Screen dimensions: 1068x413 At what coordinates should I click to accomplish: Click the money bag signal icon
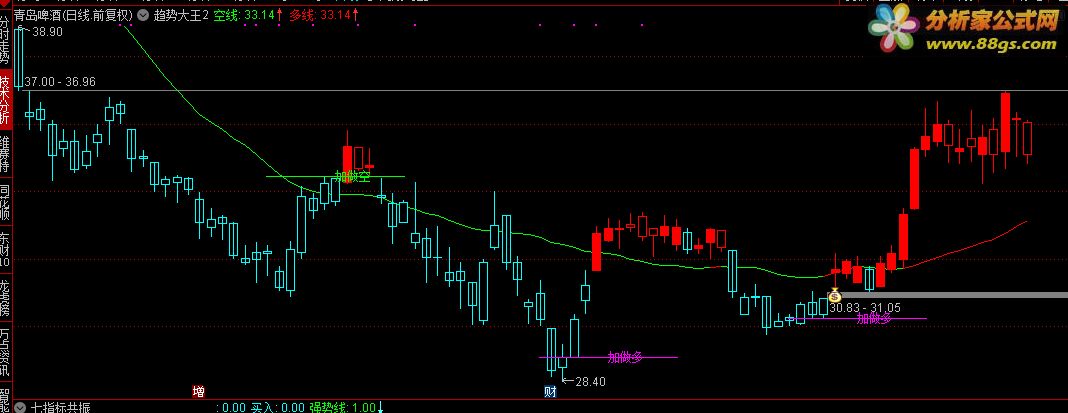[834, 296]
